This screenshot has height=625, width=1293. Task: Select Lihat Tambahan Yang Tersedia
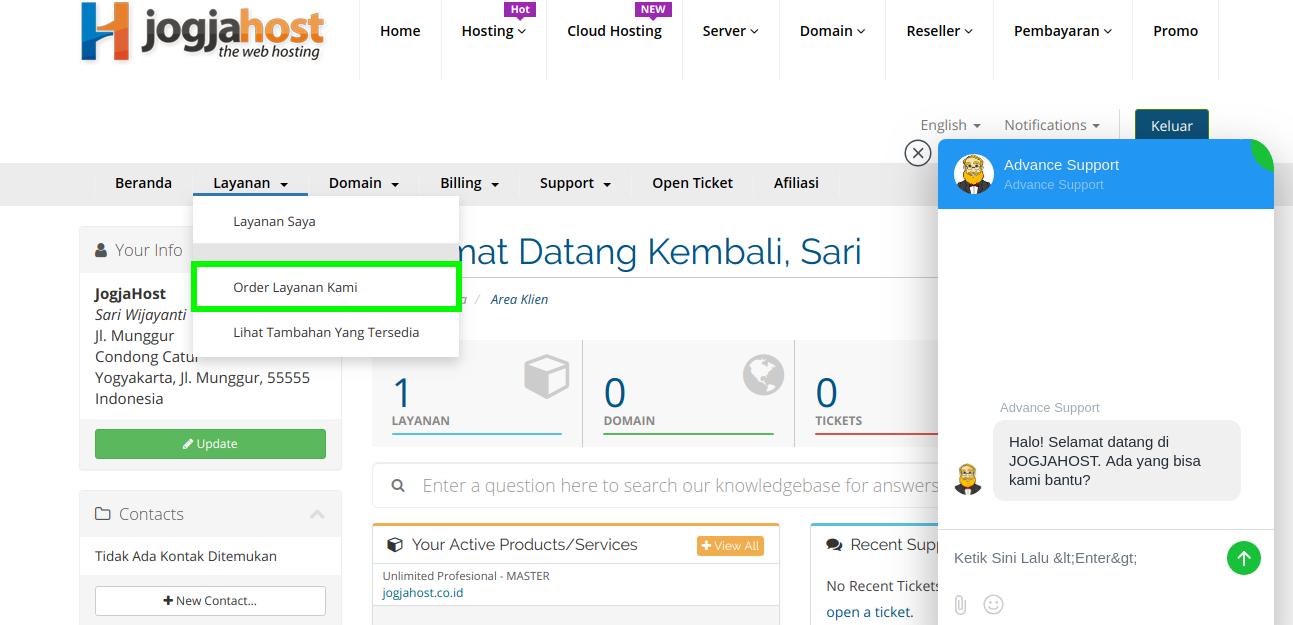pos(326,332)
